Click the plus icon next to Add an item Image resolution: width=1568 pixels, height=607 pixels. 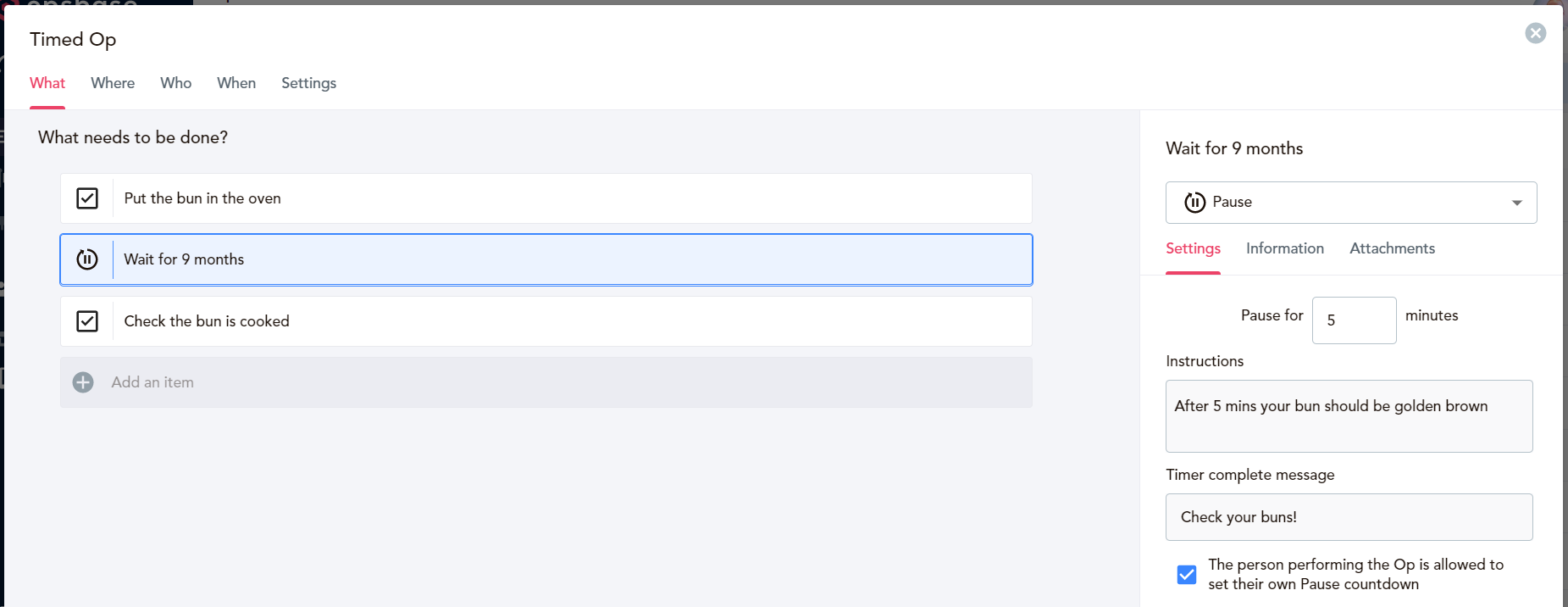pos(83,382)
